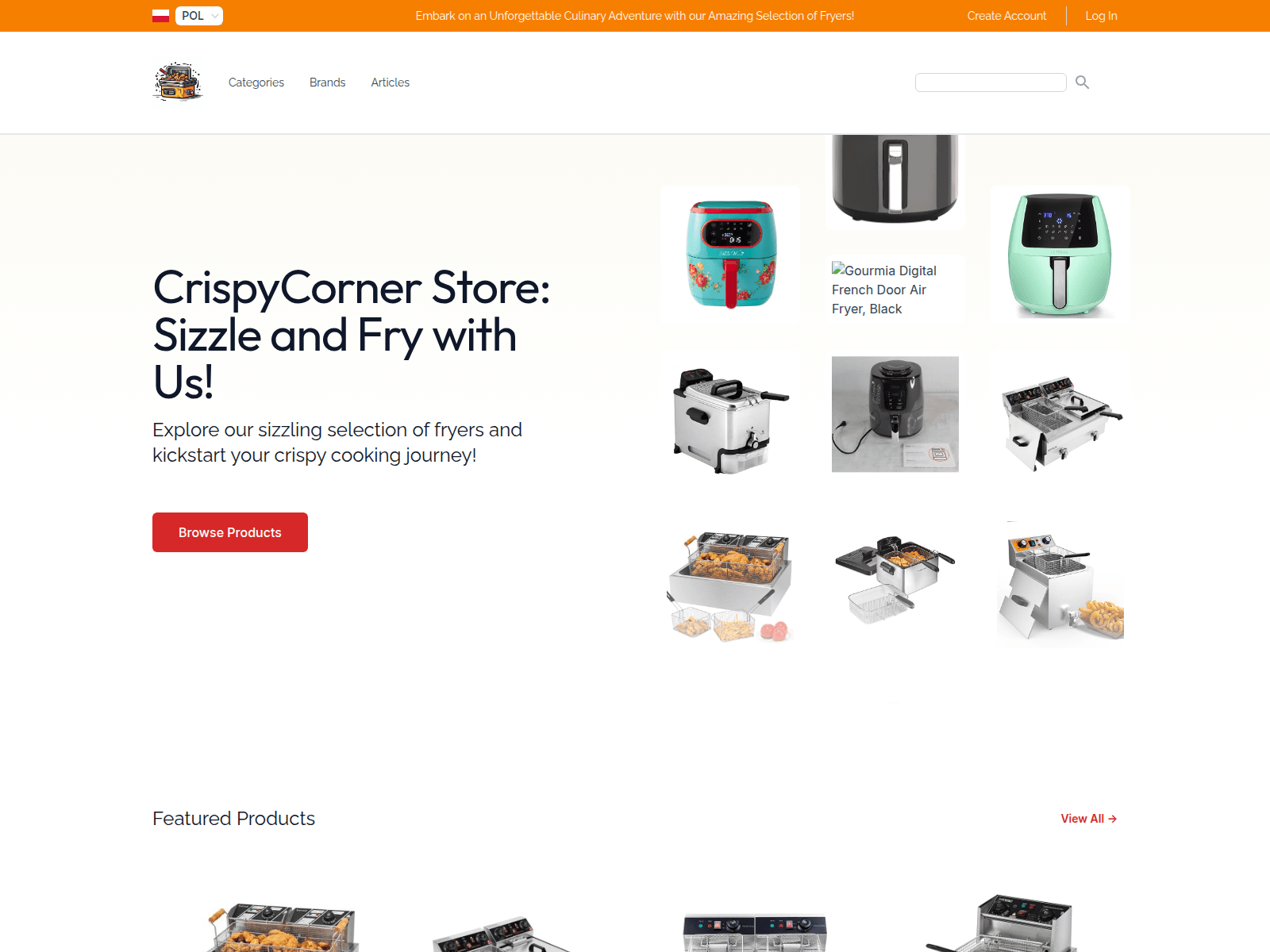Click the CrispyCorner fryer logo

pos(178,83)
